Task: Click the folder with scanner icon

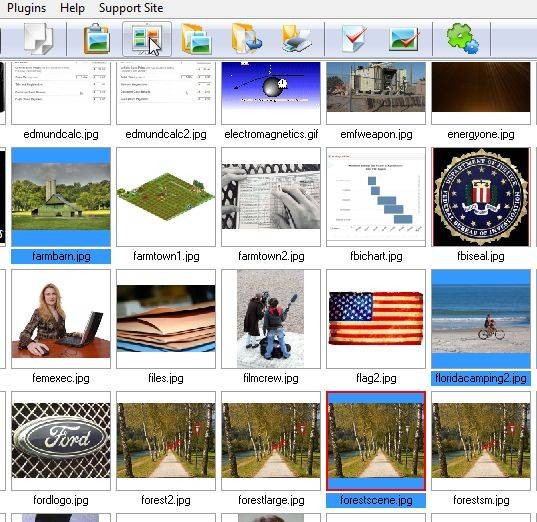Action: (297, 38)
